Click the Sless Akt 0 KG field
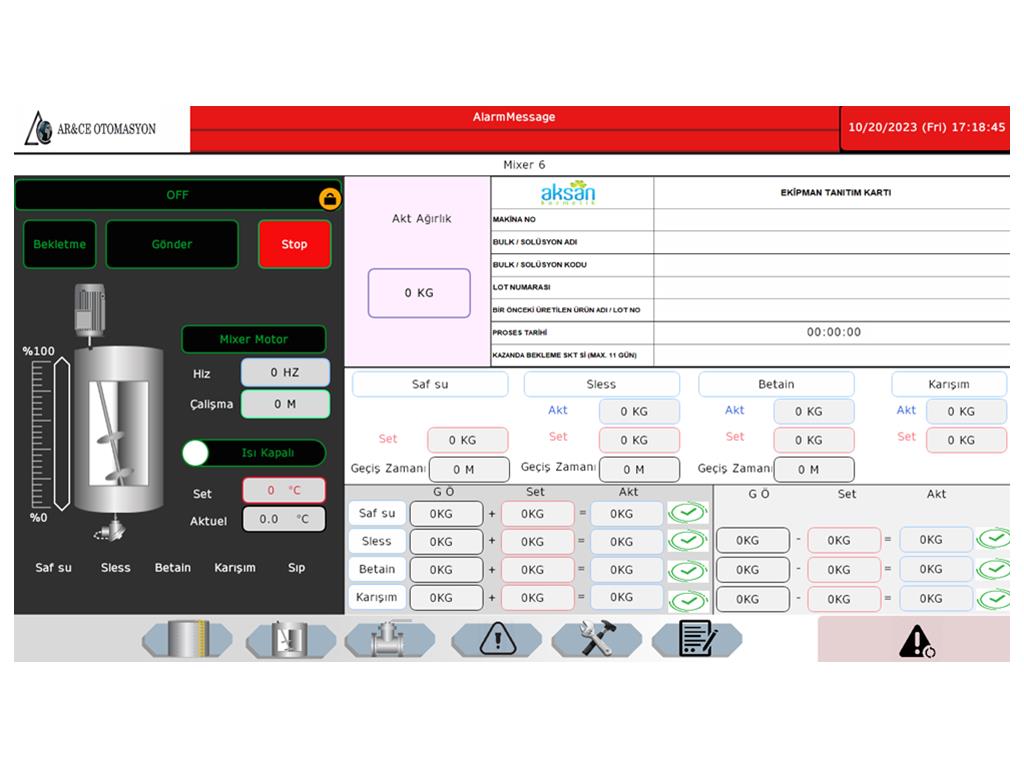Viewport: 1024px width, 768px height. (639, 411)
